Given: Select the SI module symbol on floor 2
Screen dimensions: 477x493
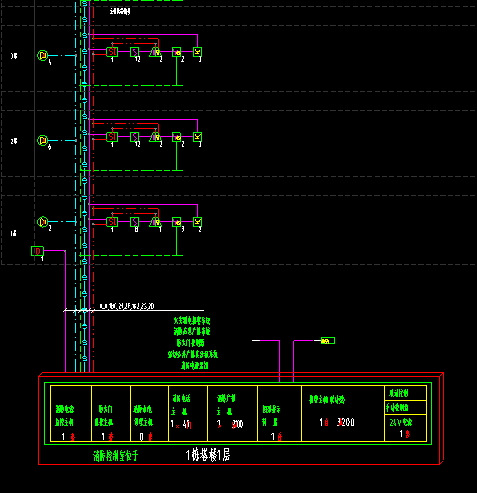Looking at the screenshot, I should [112, 137].
